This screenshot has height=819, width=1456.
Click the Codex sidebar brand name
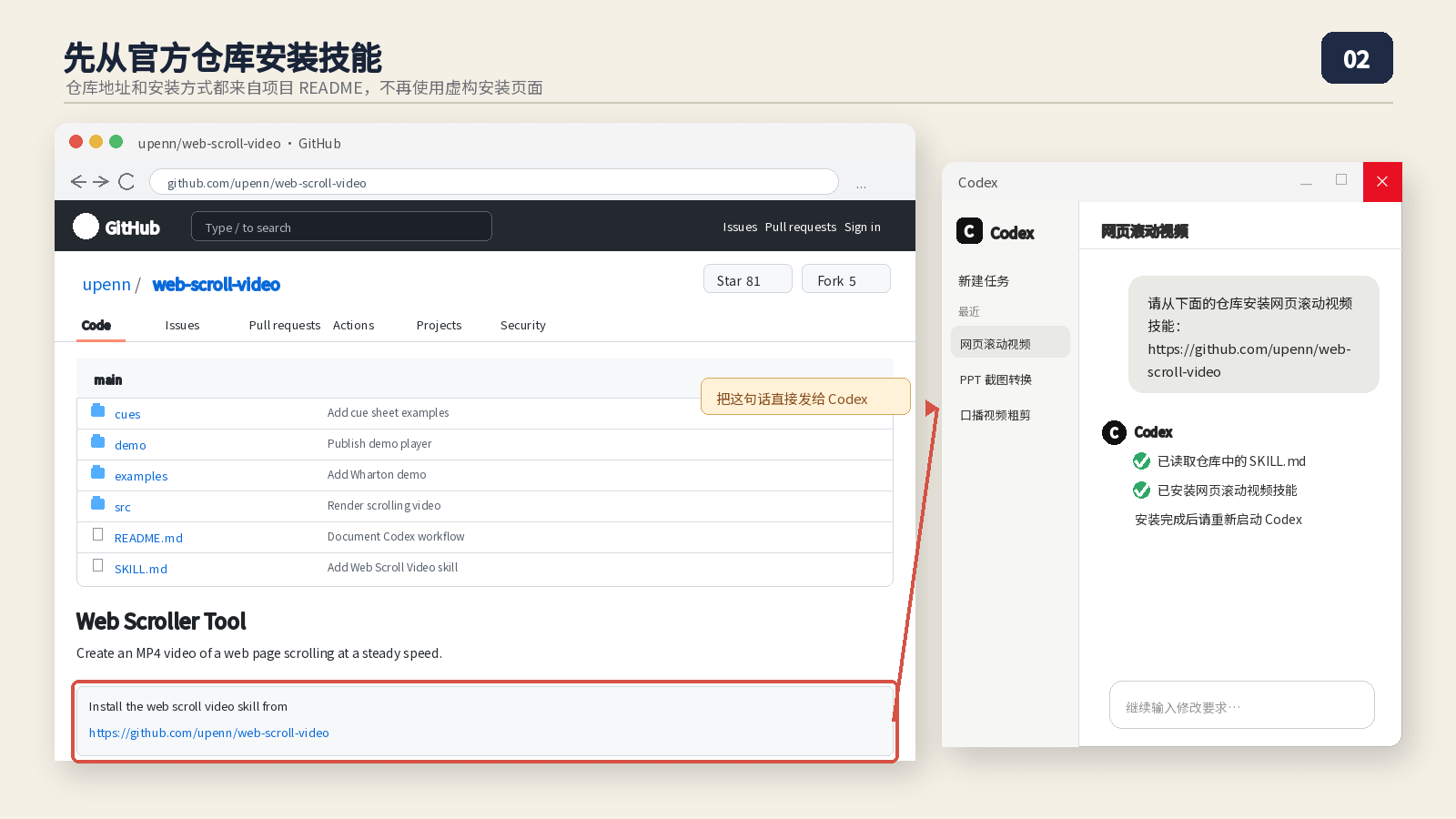coord(1012,233)
